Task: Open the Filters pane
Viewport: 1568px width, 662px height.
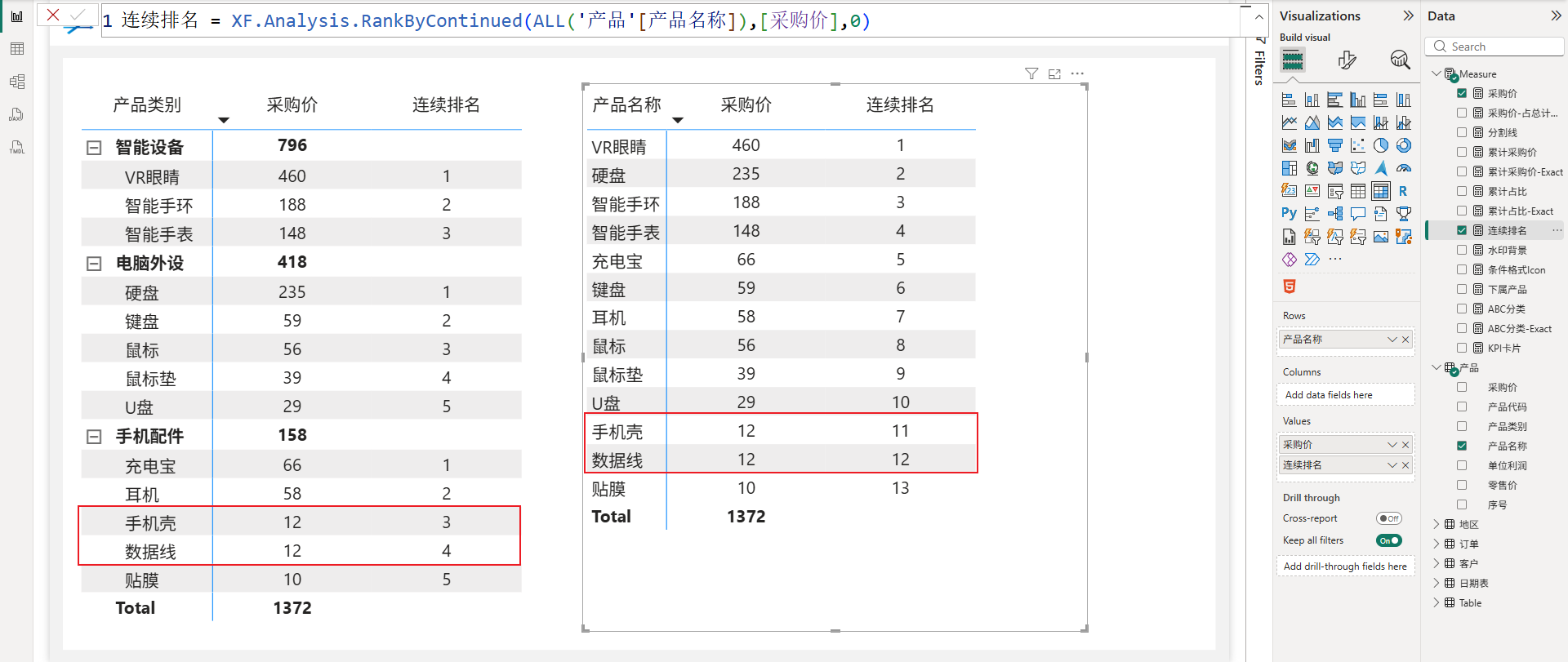Action: [x=1259, y=65]
